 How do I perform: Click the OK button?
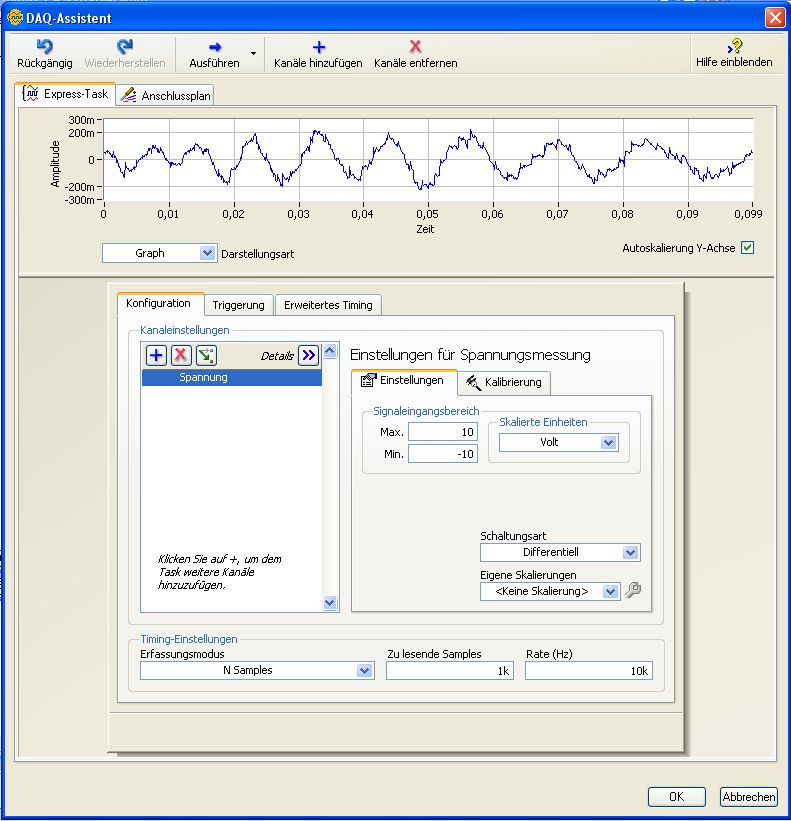[676, 797]
